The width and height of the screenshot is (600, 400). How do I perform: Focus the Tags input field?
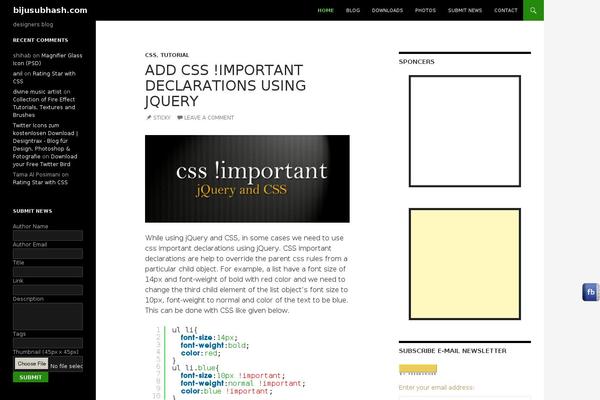(48, 343)
